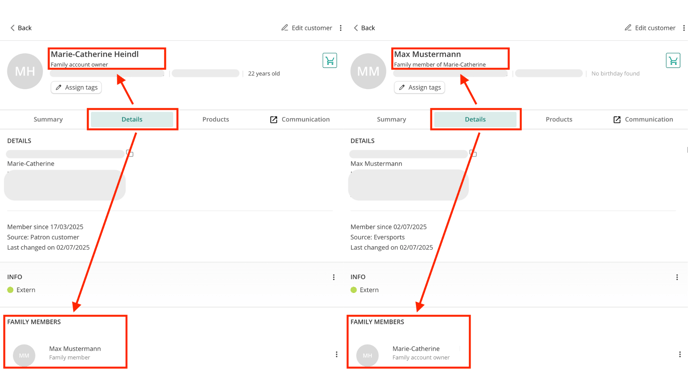Open Summary tab in Max Mustermann panel
The width and height of the screenshot is (688, 387).
391,119
